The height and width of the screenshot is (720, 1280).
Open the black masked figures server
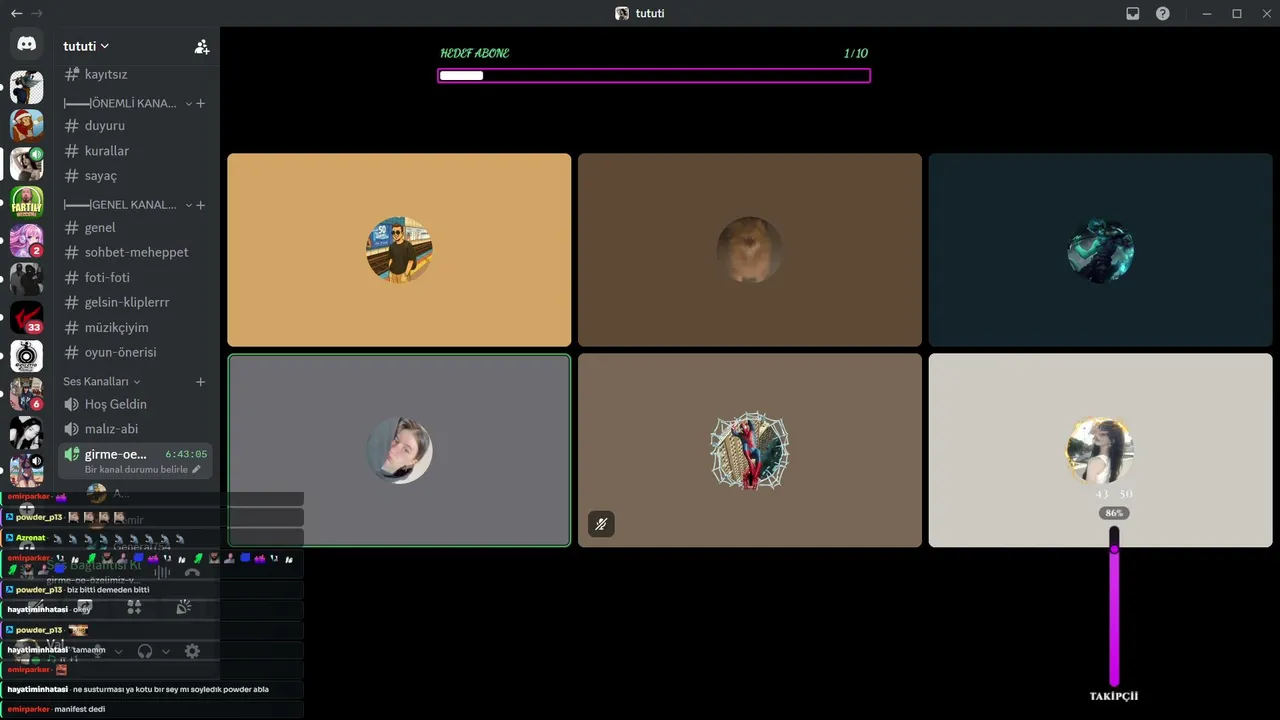pos(27,279)
